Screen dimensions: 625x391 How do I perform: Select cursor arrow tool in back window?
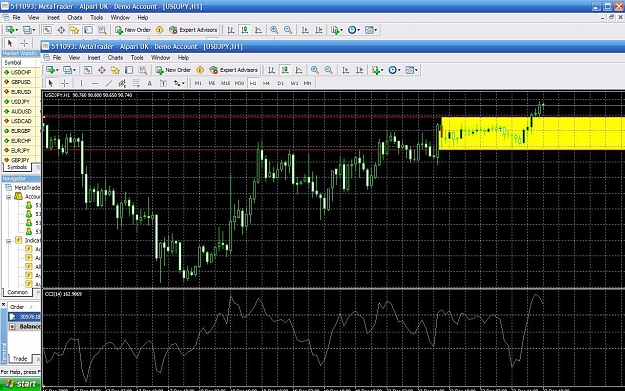point(10,43)
